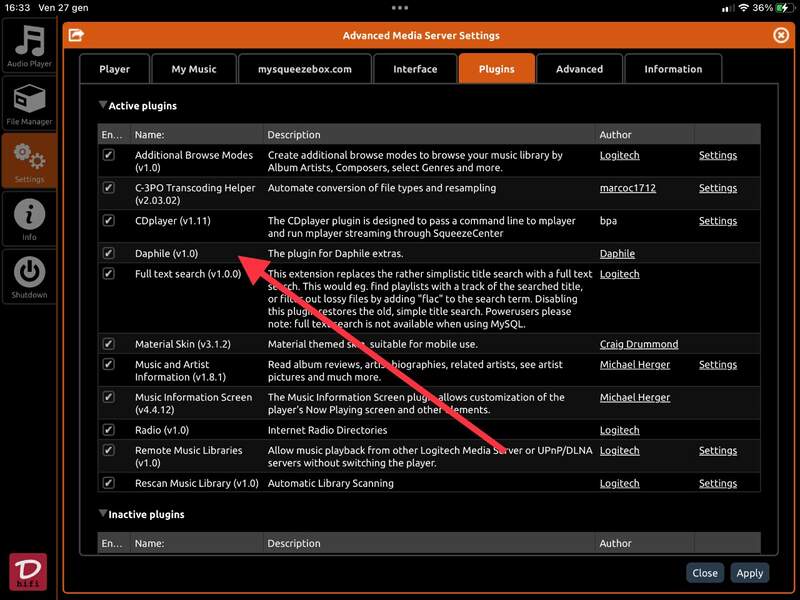Disable the Material Skin plugin checkbox
Viewport: 800px width, 600px height.
click(109, 344)
